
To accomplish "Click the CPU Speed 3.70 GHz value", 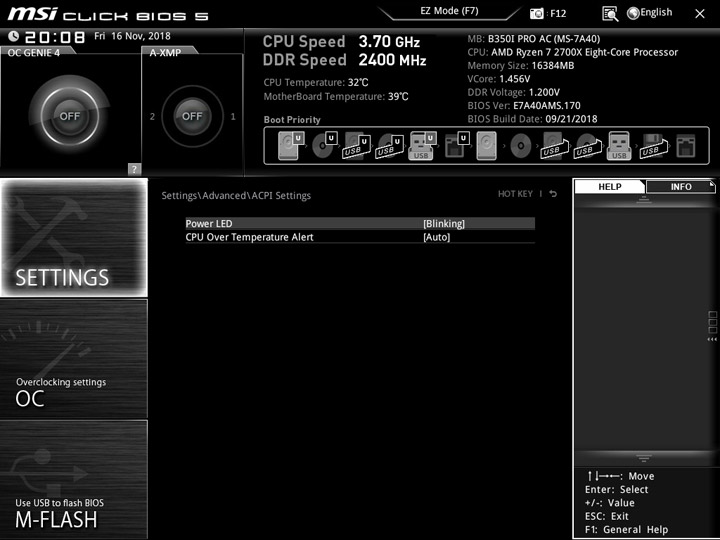I will click(389, 42).
